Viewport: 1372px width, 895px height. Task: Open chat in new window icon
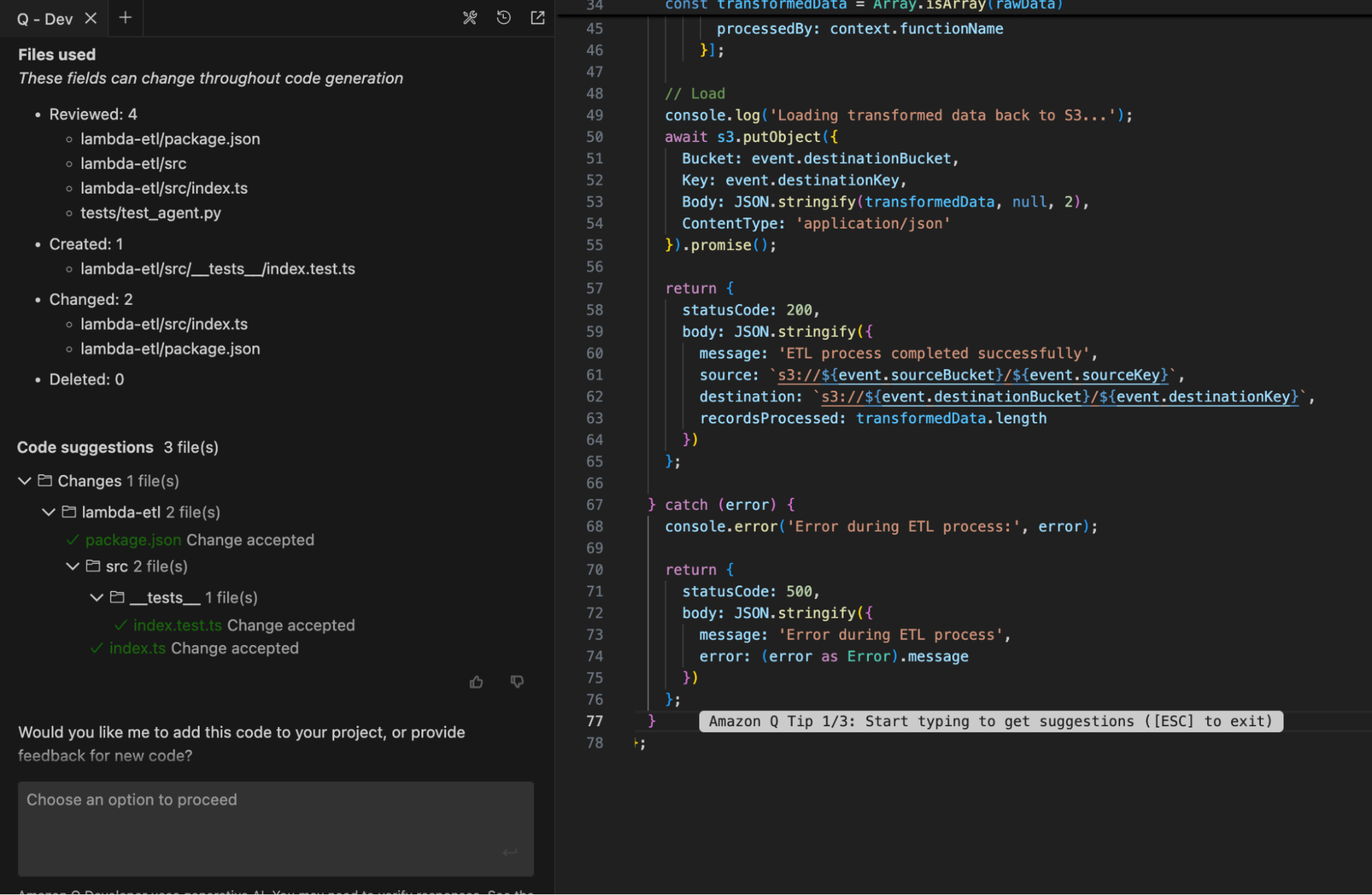pyautogui.click(x=538, y=18)
